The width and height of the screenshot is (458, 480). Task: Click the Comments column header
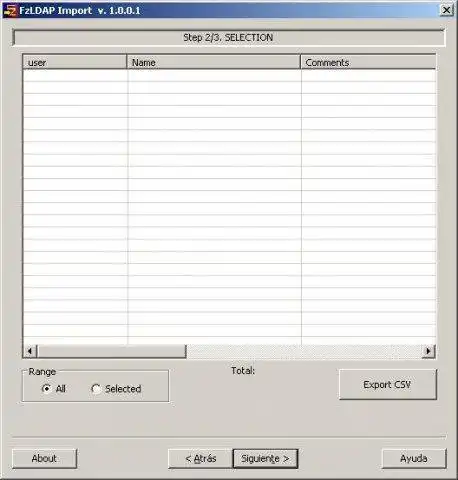tap(368, 62)
